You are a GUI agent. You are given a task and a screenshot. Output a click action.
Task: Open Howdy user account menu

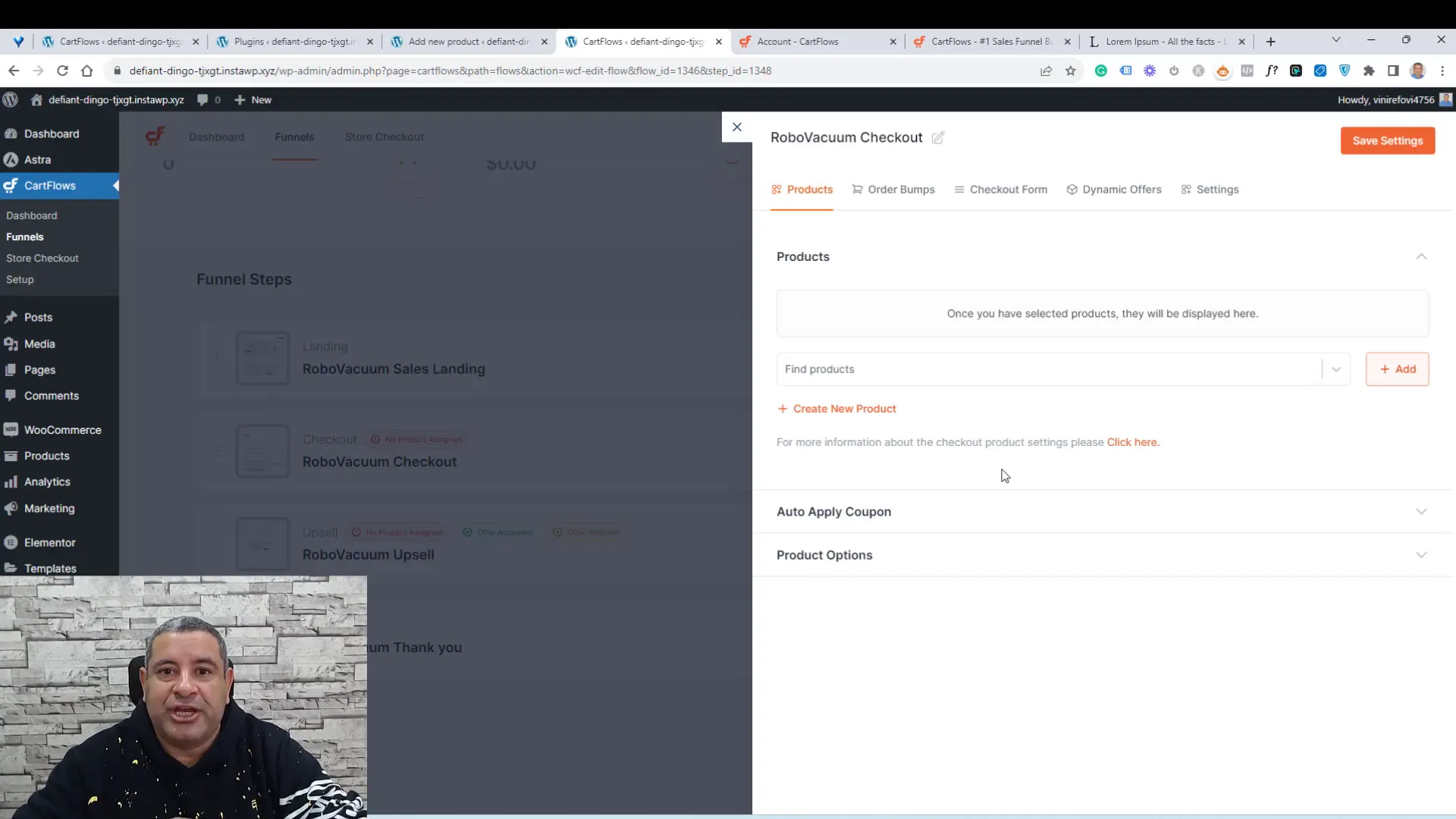pyautogui.click(x=1394, y=99)
